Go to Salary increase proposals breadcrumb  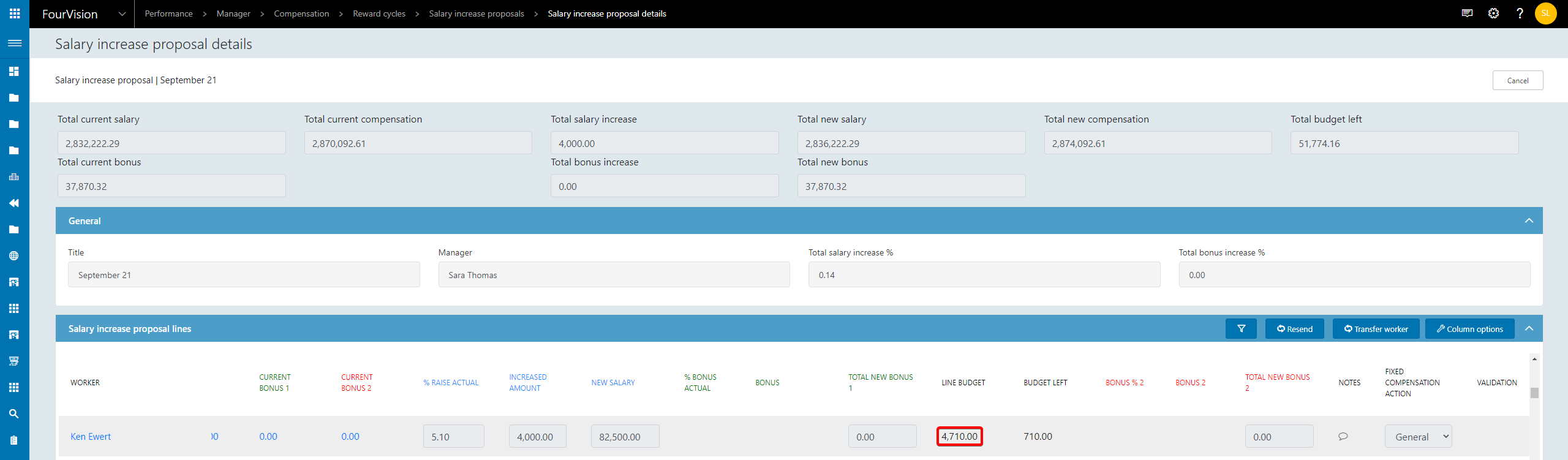pyautogui.click(x=477, y=13)
